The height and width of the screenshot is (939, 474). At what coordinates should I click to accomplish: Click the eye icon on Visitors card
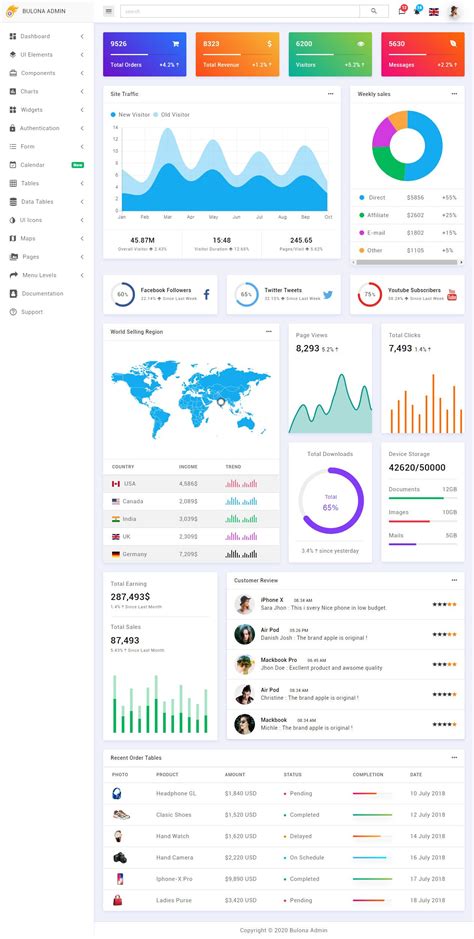pos(360,44)
